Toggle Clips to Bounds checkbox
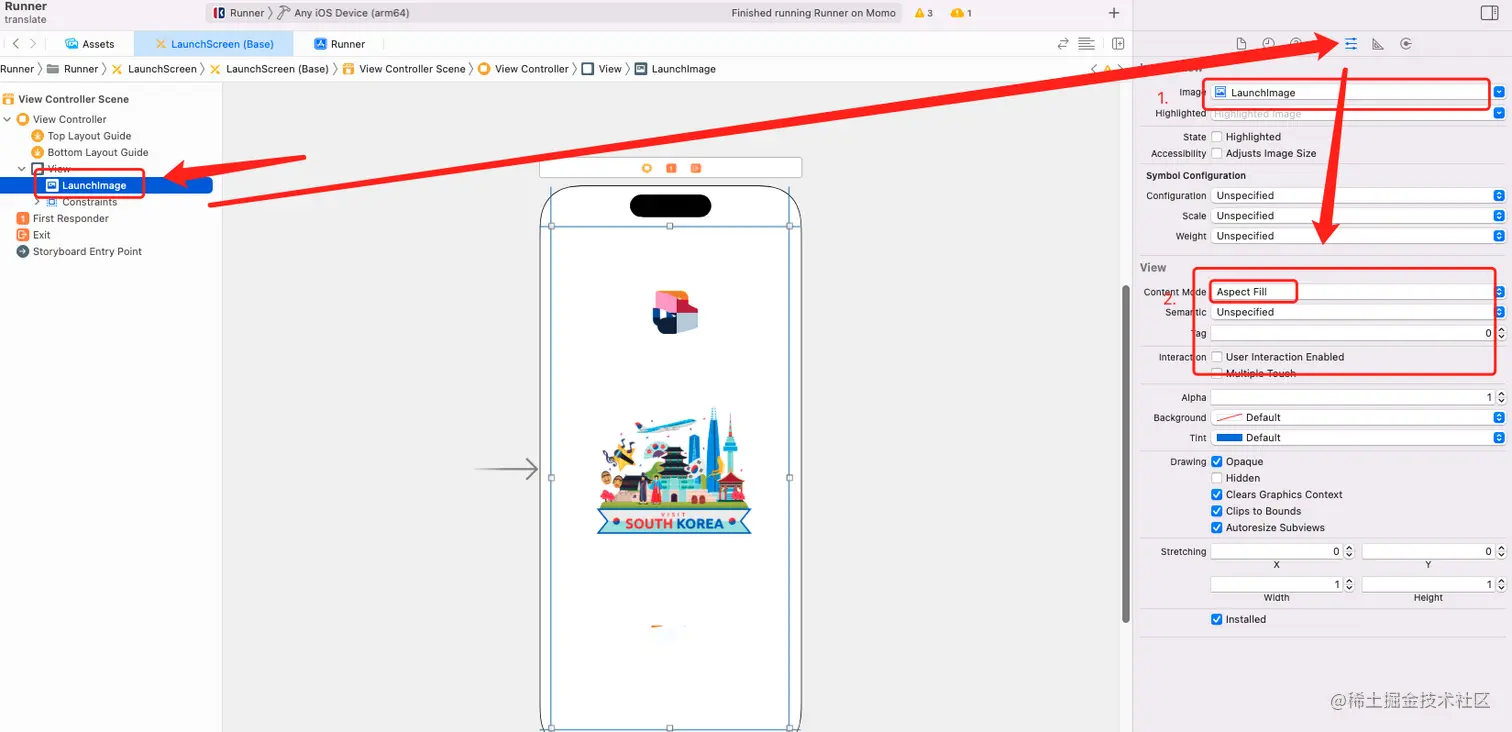Screen dimensions: 1512x732 [1217, 511]
